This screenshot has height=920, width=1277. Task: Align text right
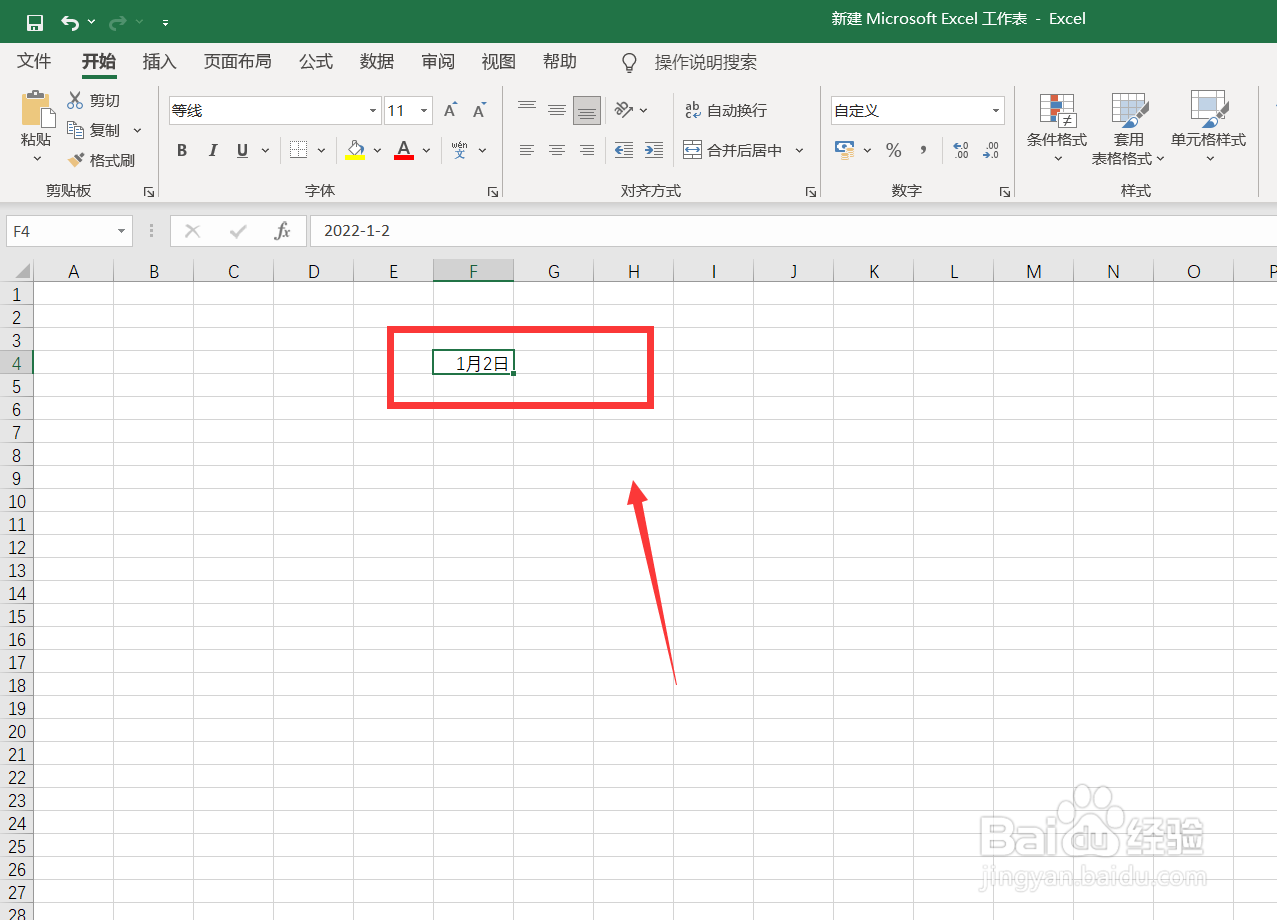pyautogui.click(x=587, y=150)
